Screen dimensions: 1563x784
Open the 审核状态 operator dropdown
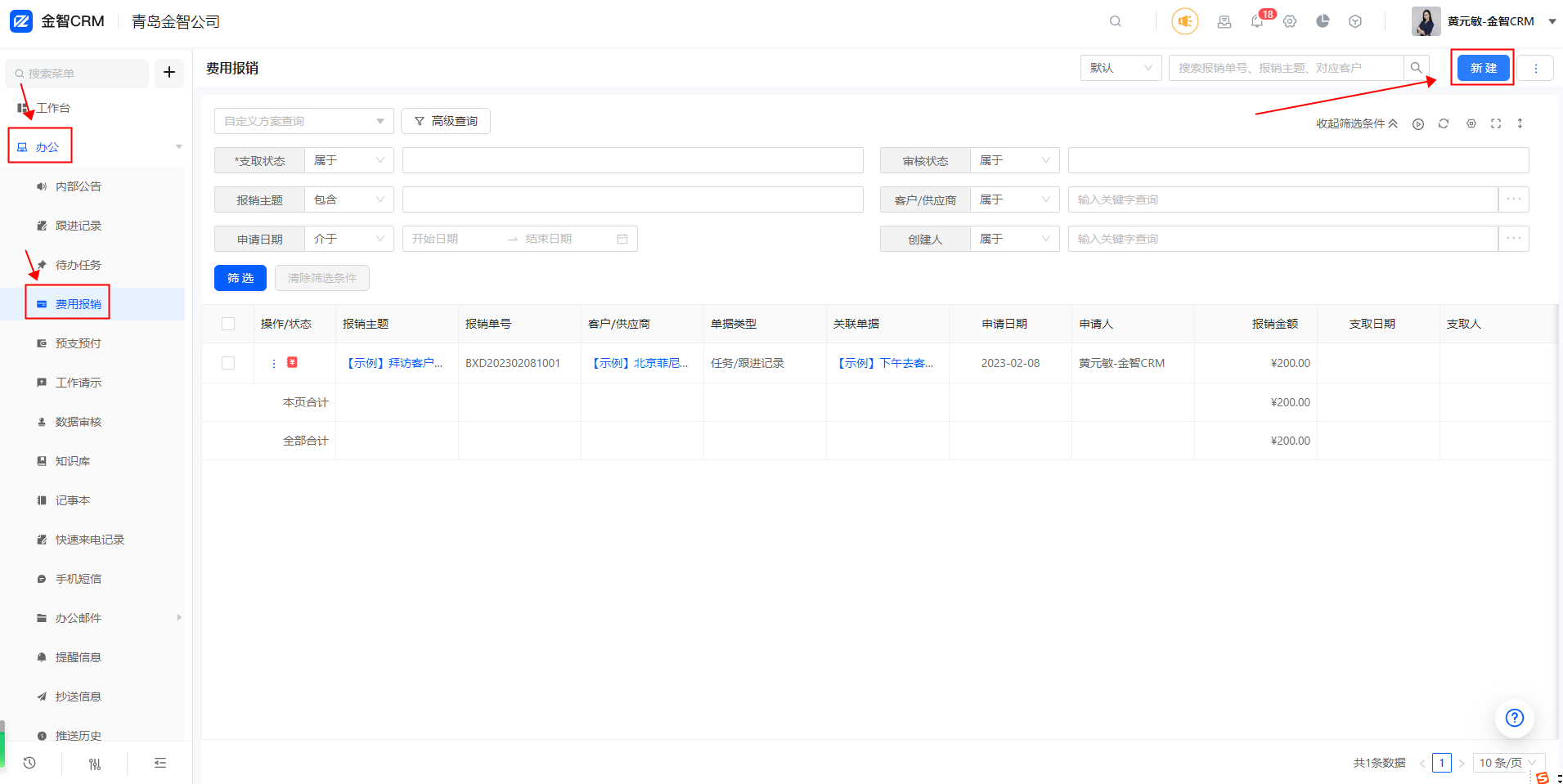(1015, 160)
